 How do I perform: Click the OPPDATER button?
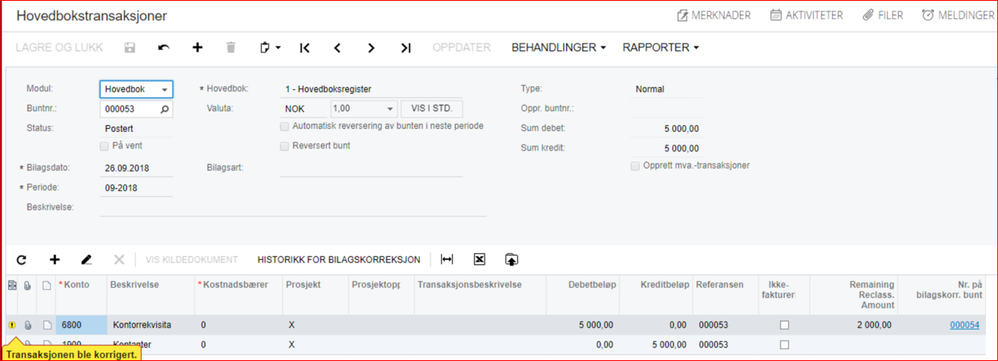[461, 48]
